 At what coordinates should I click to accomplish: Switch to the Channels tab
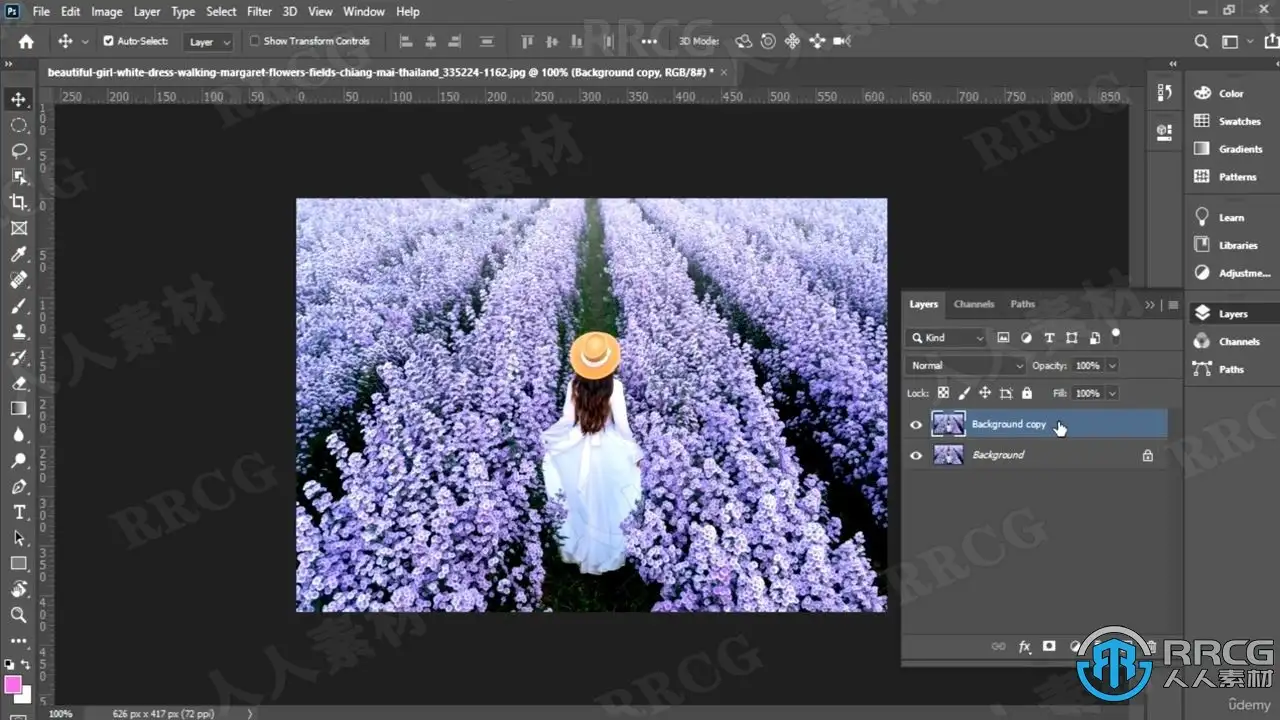click(x=973, y=304)
